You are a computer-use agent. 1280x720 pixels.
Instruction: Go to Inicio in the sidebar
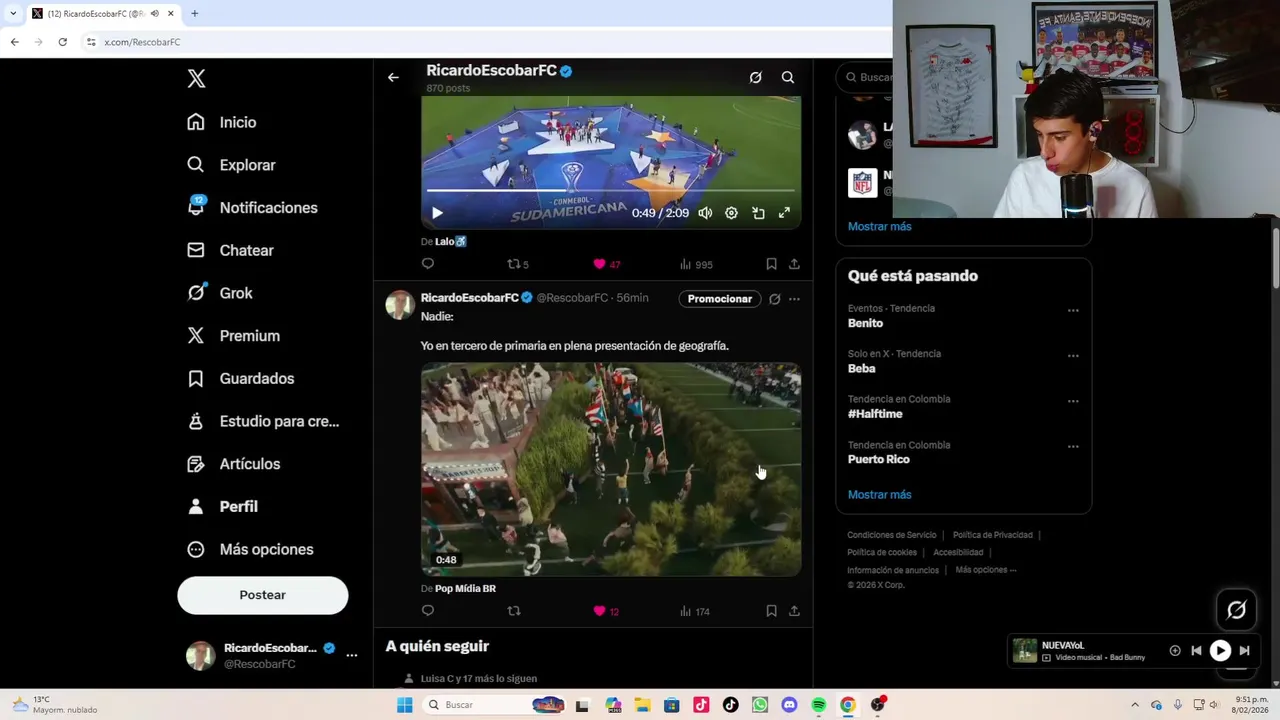pos(222,122)
